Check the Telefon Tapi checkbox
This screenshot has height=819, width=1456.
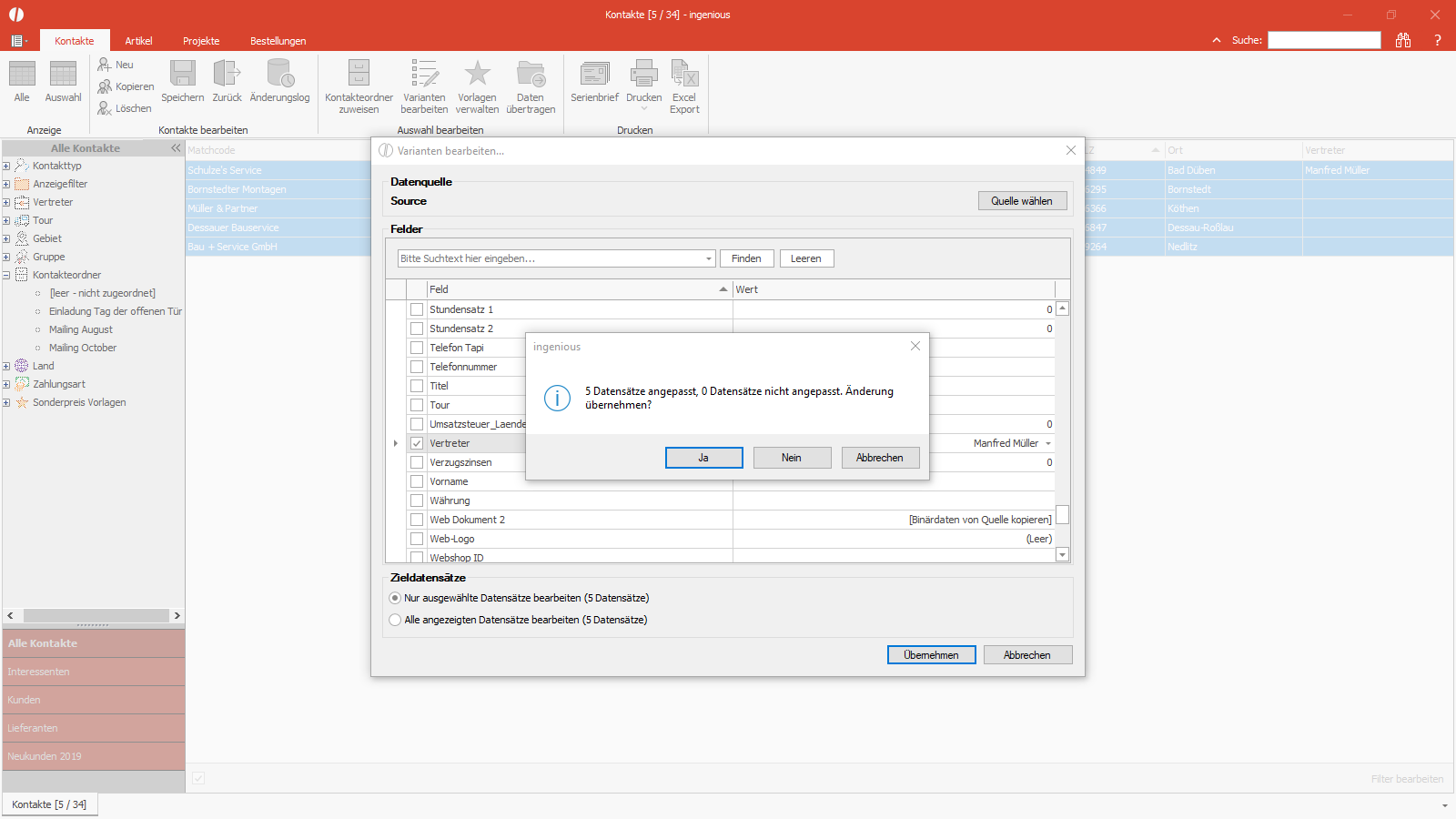point(417,348)
